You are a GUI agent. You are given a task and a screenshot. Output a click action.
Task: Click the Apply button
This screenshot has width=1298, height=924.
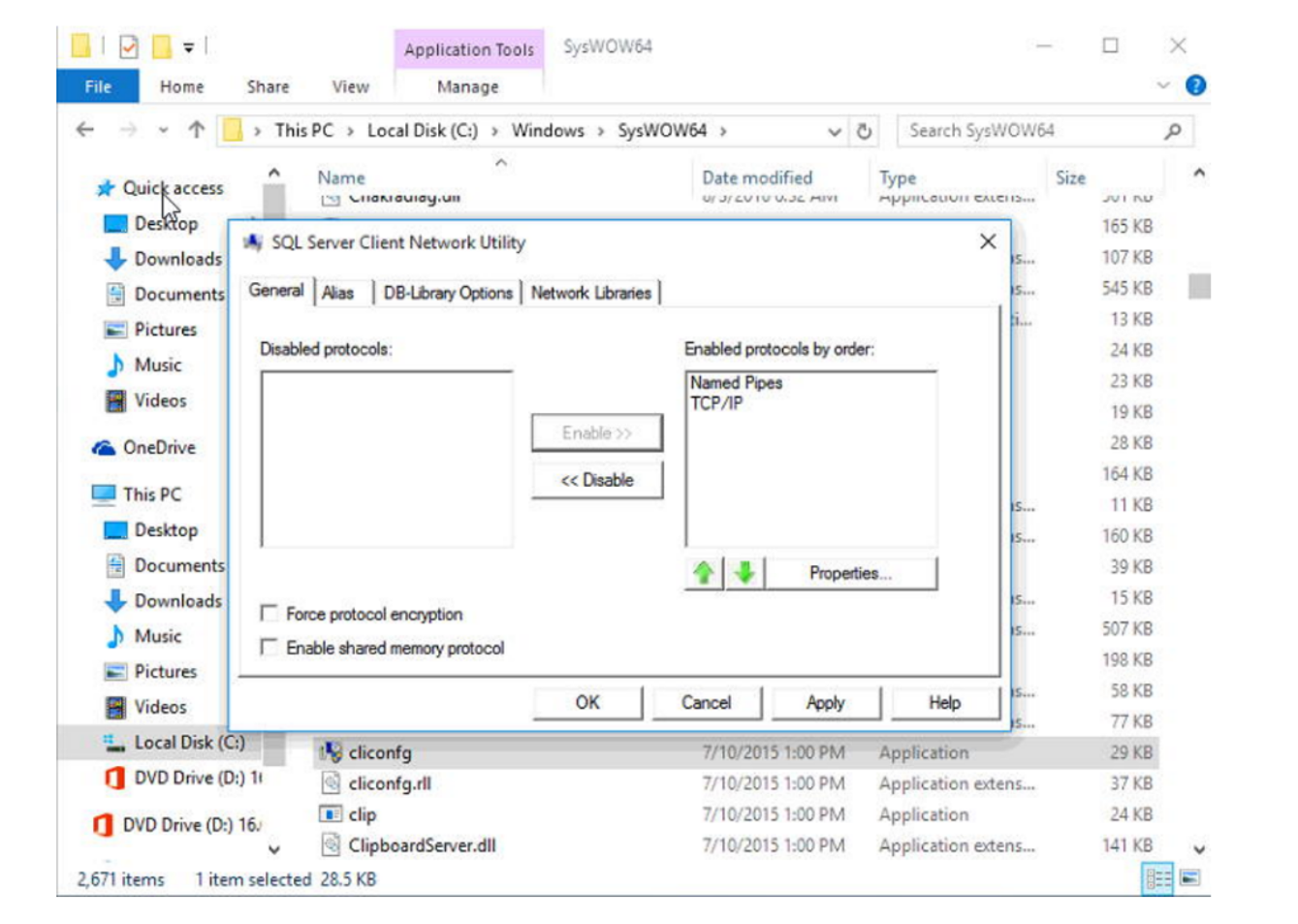(x=825, y=704)
